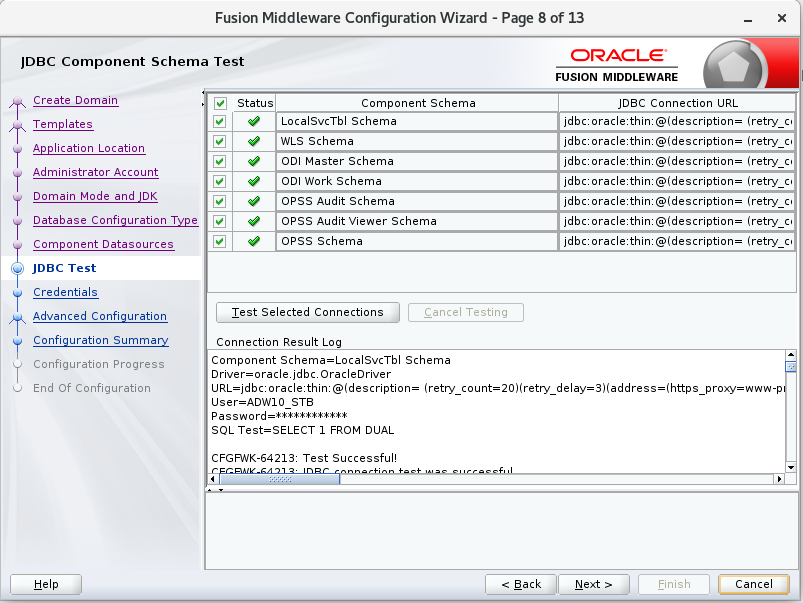Jump to Configuration Summary step
Screen dimensions: 803x603
coord(100,341)
